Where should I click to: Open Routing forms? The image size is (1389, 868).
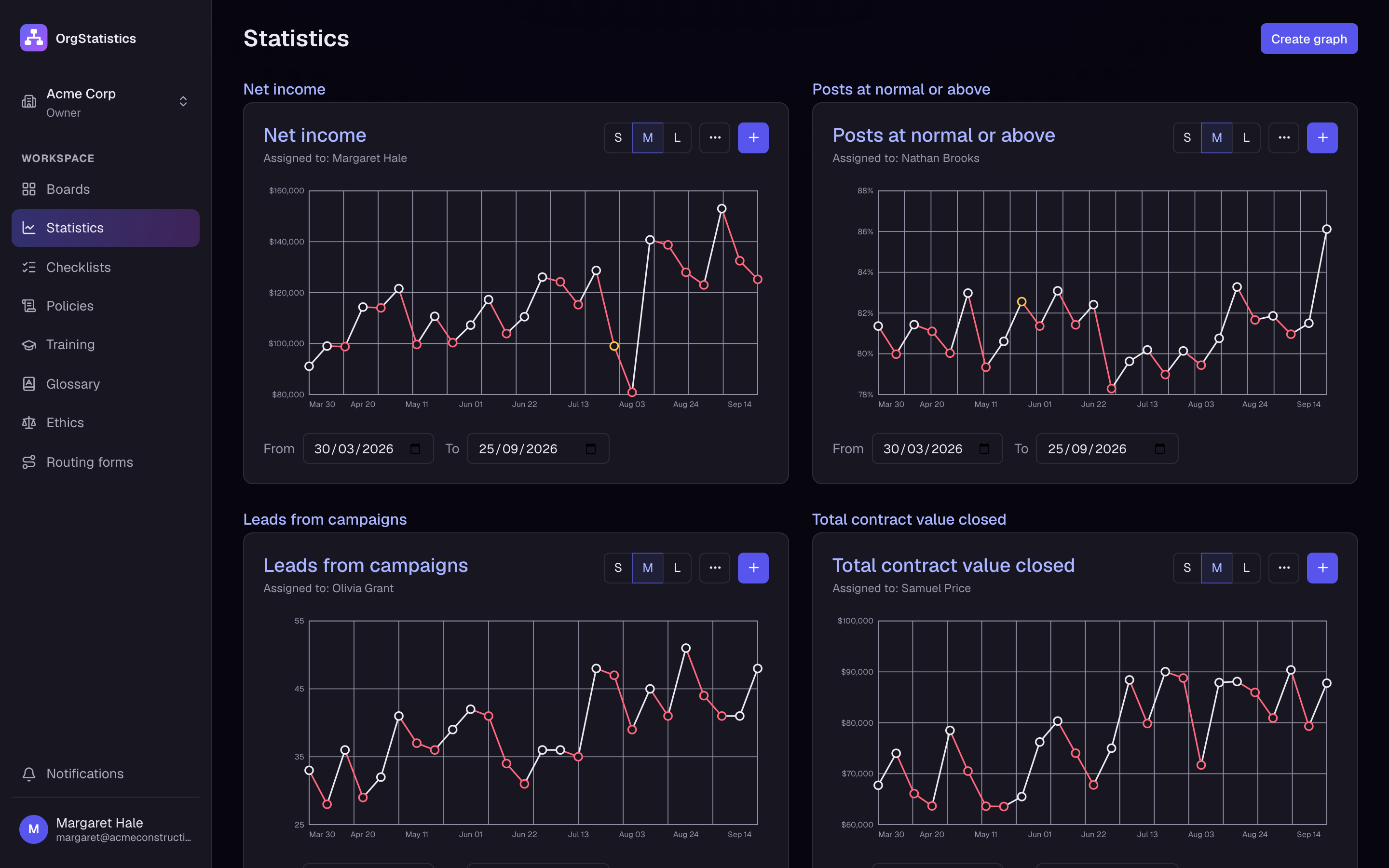106,462
